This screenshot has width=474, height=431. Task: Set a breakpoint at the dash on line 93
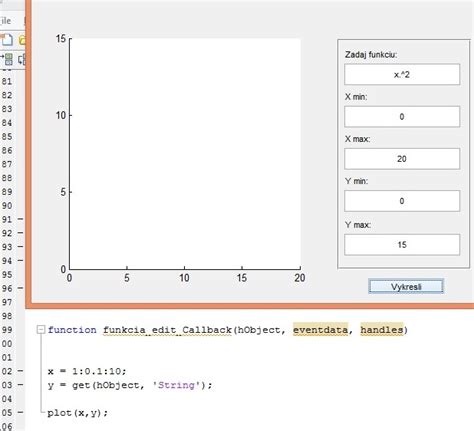20,247
